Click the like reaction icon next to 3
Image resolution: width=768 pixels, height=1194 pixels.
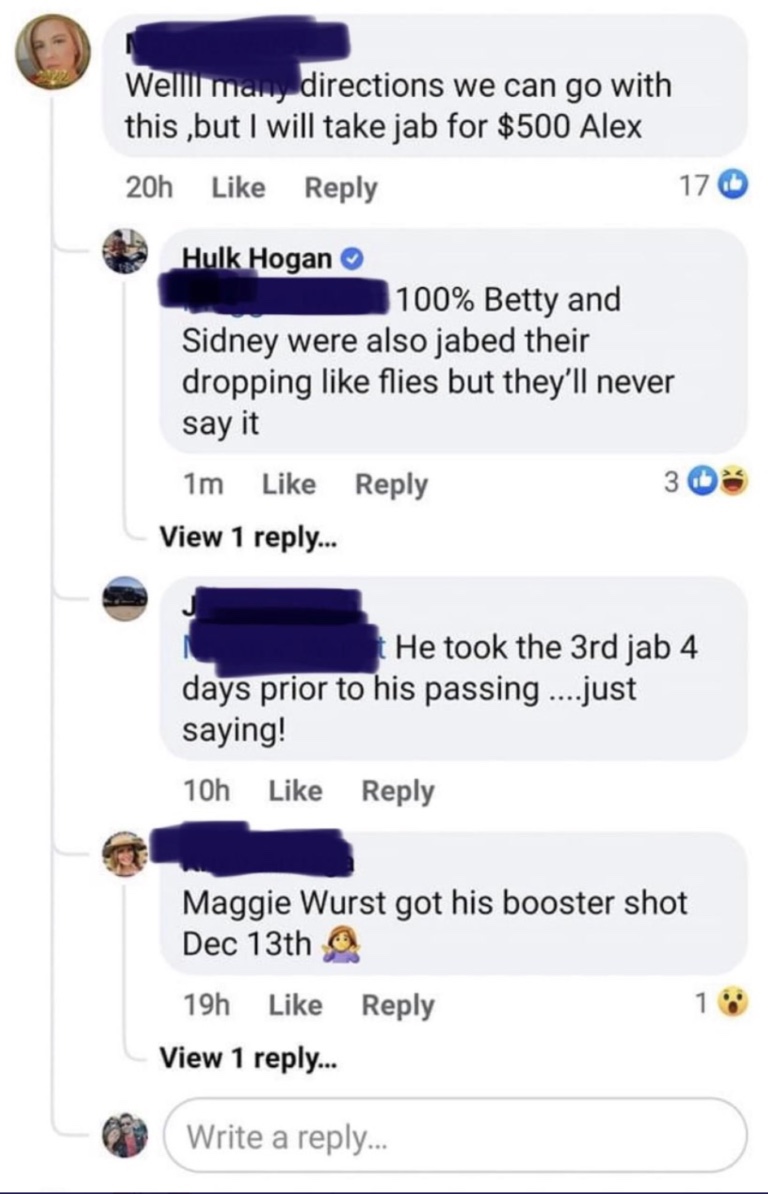[x=702, y=480]
